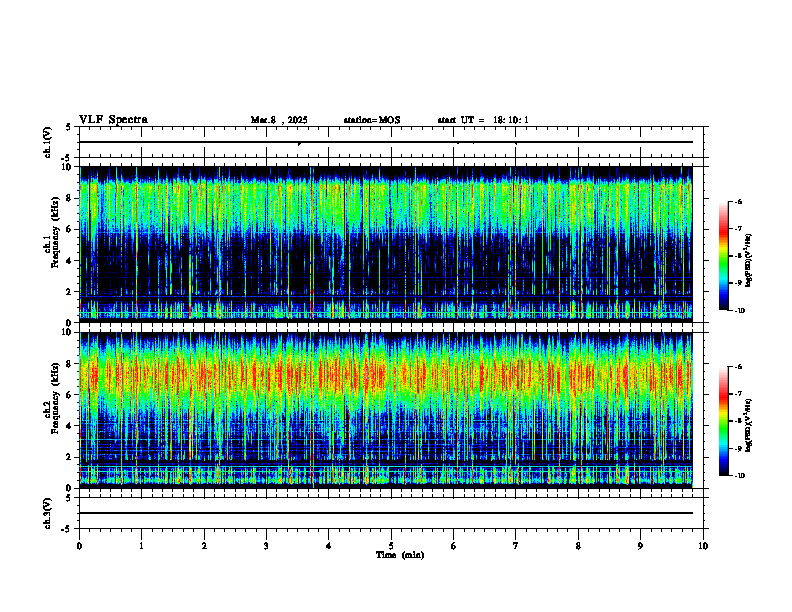Screen dimensions: 792x612
Task: Click the "-7" label on ch.2 color bar
Action: pyautogui.click(x=738, y=394)
